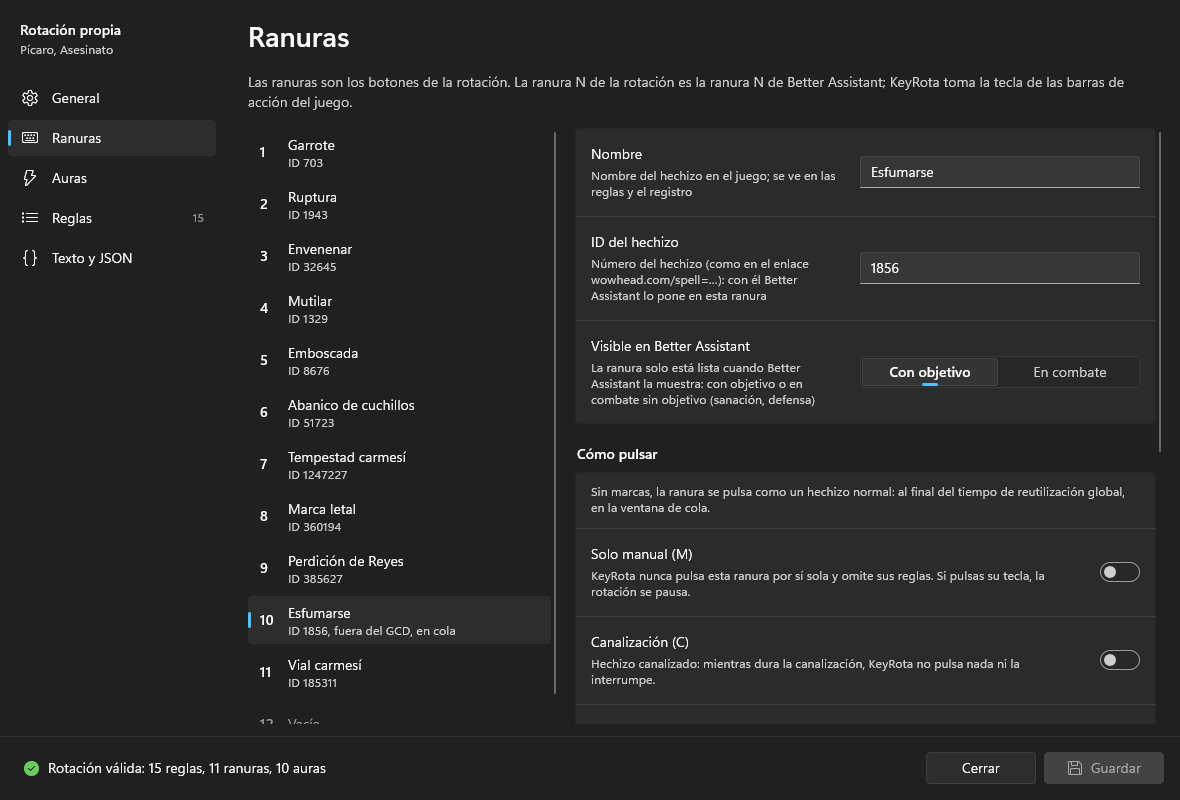1180x800 pixels.
Task: Select slot 5 Emboscada
Action: [400, 360]
